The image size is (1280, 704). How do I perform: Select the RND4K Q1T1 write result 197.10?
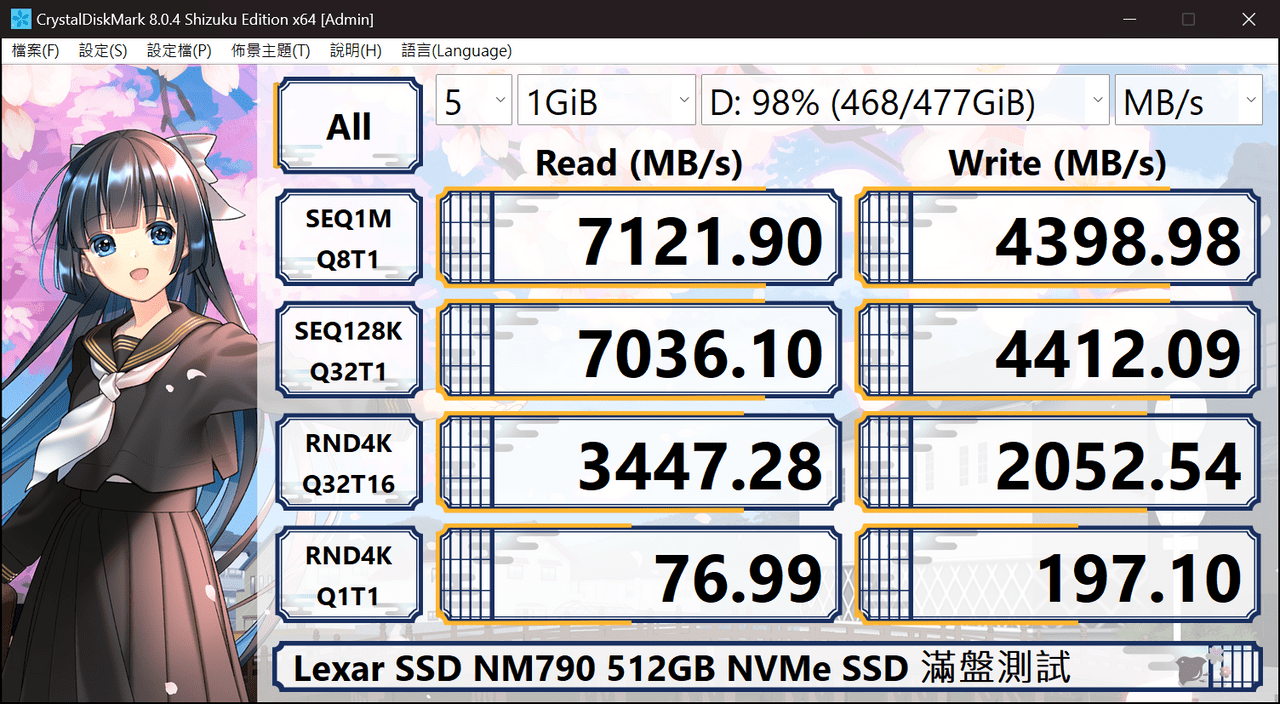(1058, 574)
